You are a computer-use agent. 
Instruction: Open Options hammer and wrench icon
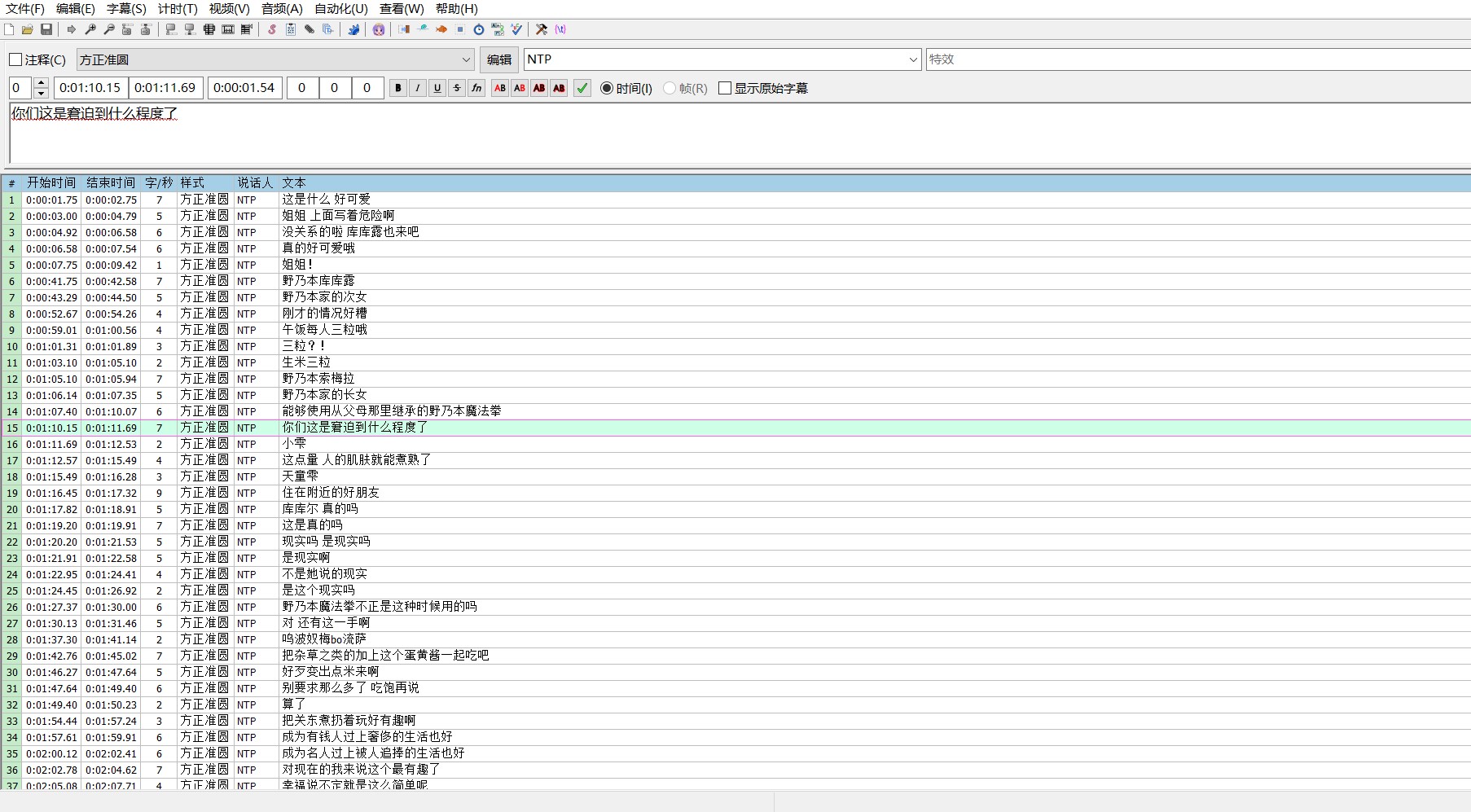click(542, 29)
